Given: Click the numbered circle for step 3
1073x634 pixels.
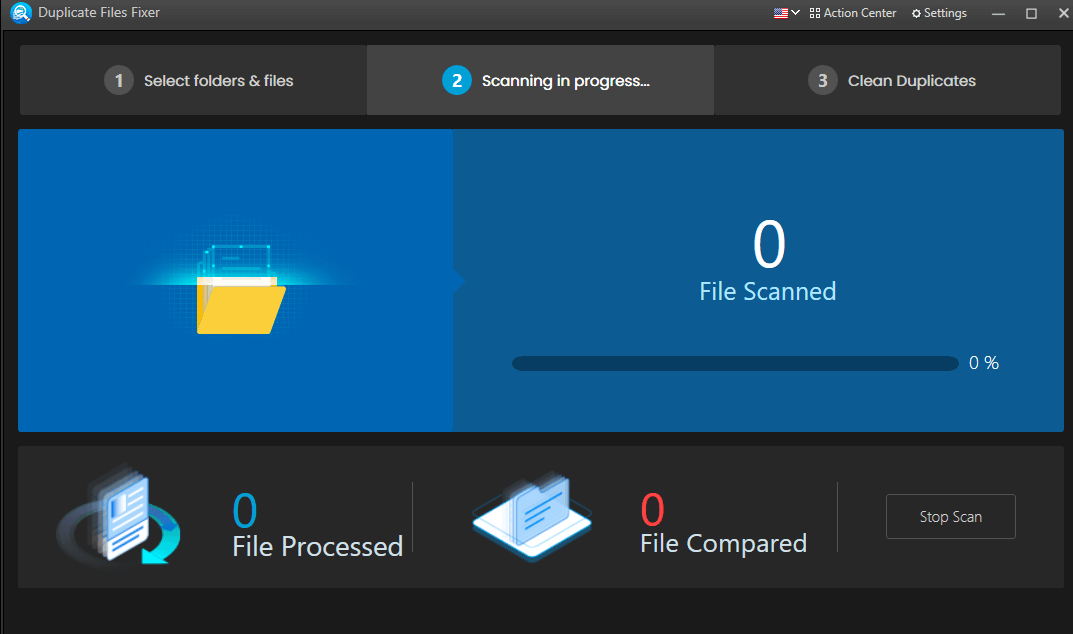Looking at the screenshot, I should (822, 80).
